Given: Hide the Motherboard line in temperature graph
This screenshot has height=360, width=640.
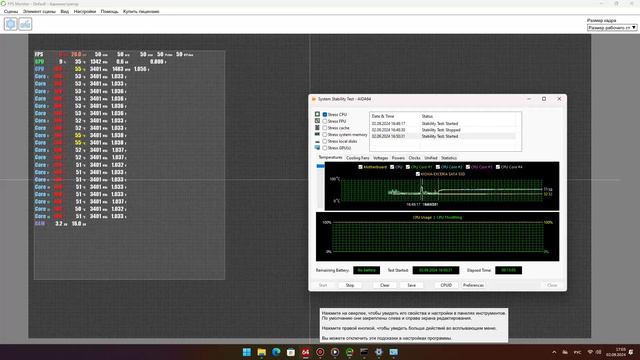Looking at the screenshot, I should tap(360, 167).
